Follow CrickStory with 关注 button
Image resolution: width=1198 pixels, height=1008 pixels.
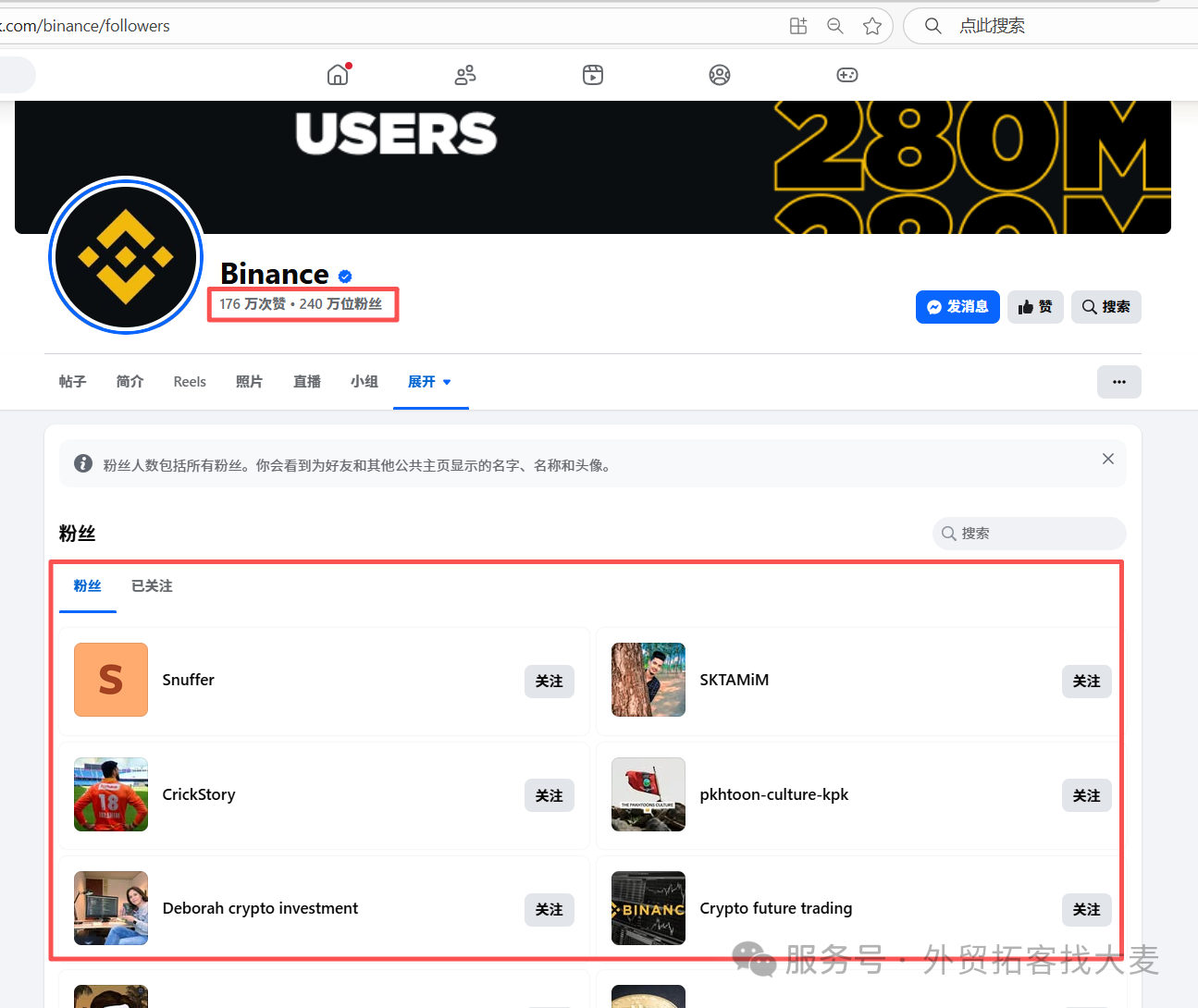550,796
